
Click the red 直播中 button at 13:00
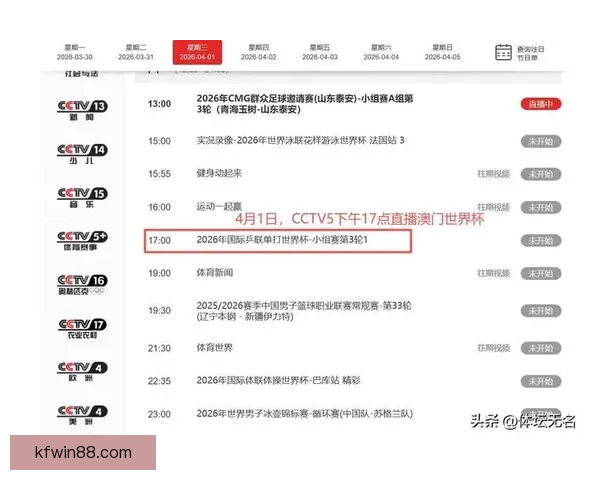point(541,104)
